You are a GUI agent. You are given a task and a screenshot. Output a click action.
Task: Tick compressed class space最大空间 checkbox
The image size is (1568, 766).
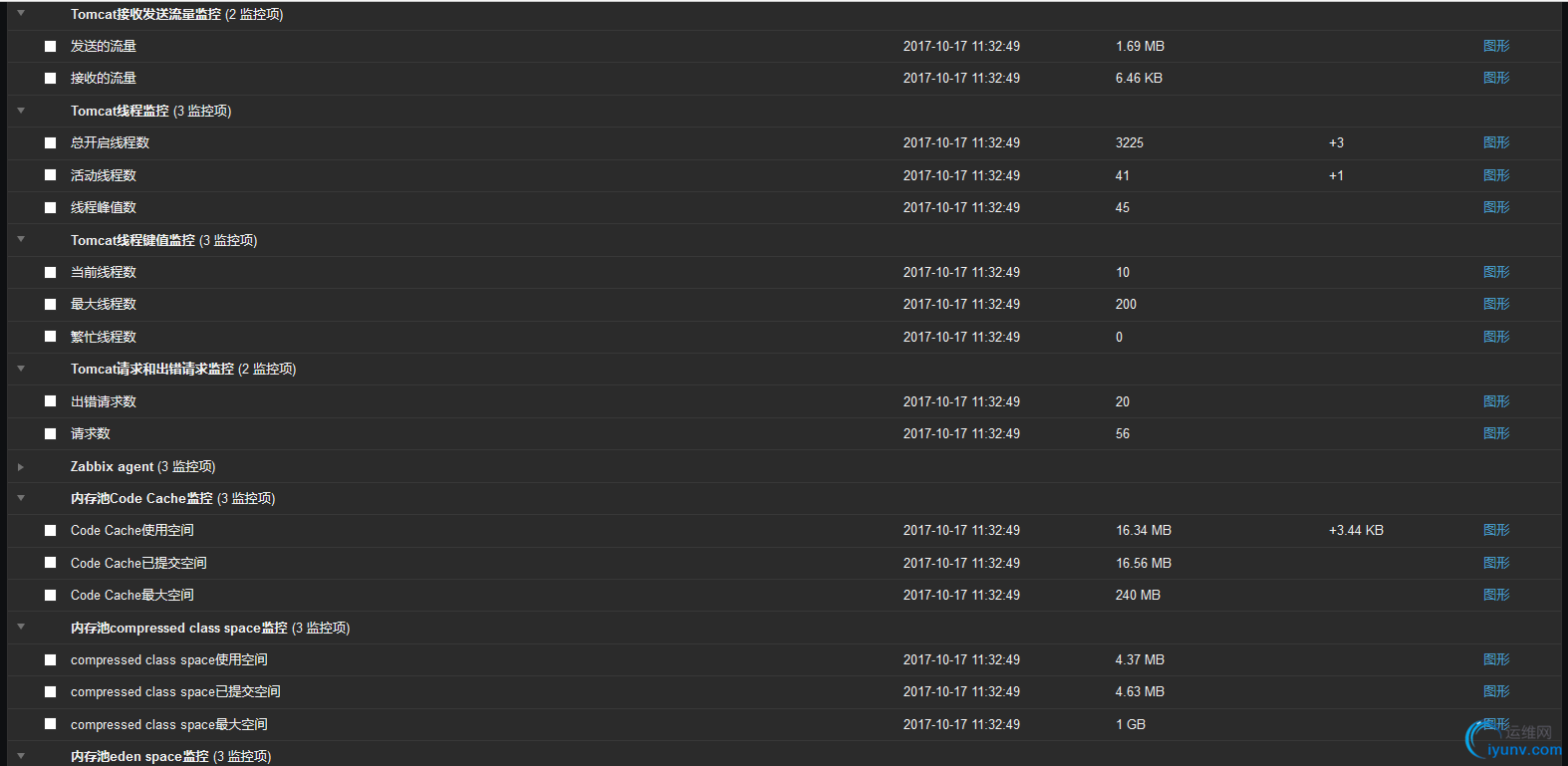(x=50, y=724)
